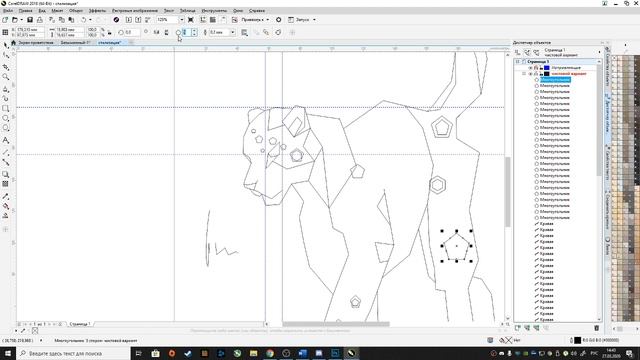Click the Wrap text icon in property bar
The height and width of the screenshot is (360, 640).
(244, 32)
